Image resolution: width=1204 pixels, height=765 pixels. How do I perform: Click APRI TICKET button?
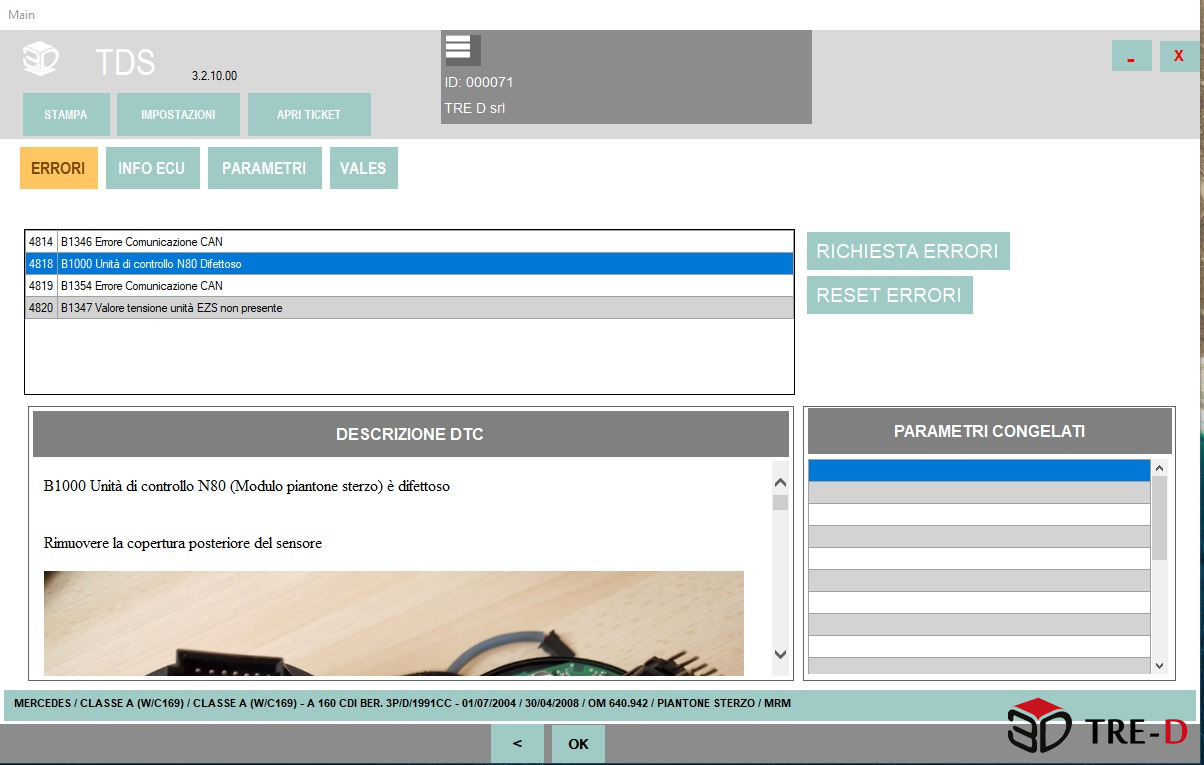pos(309,115)
